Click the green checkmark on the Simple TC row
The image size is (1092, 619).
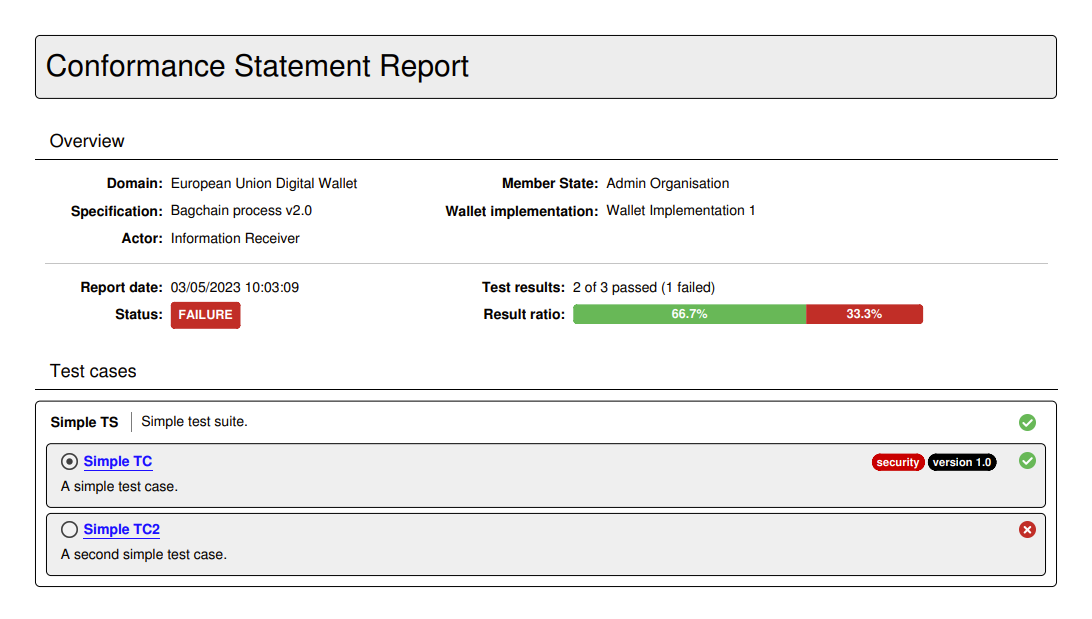[1027, 461]
